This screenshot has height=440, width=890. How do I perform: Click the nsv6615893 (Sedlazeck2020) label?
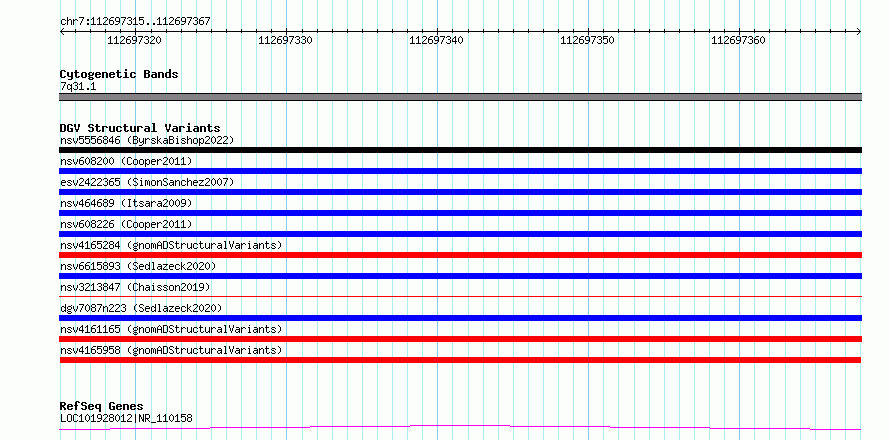pos(138,266)
